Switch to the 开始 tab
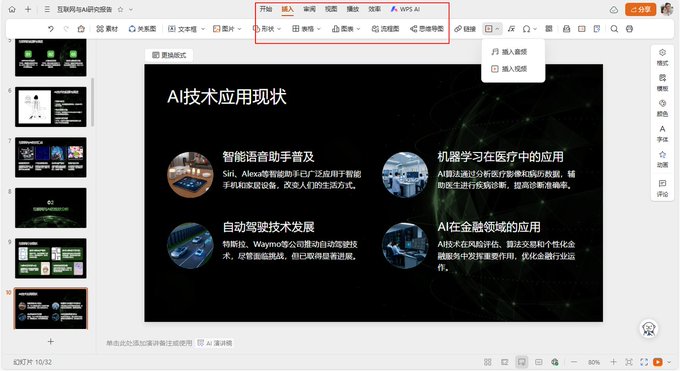680x371 pixels. point(265,9)
